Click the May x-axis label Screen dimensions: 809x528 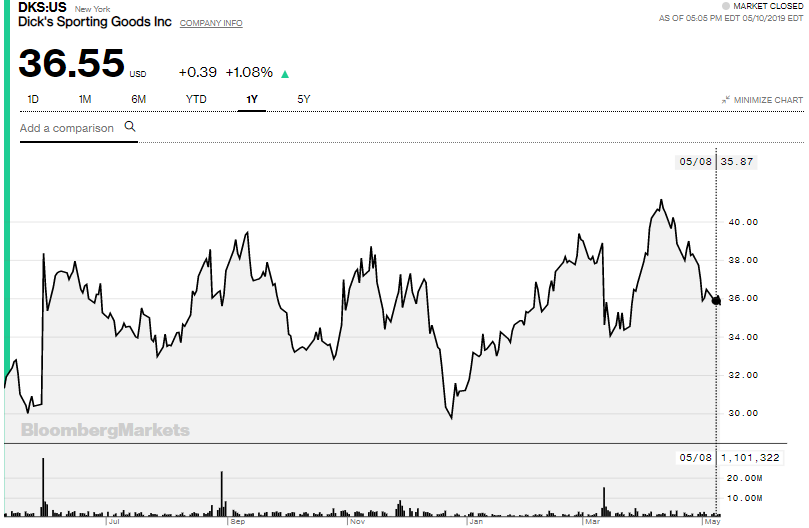(x=713, y=522)
